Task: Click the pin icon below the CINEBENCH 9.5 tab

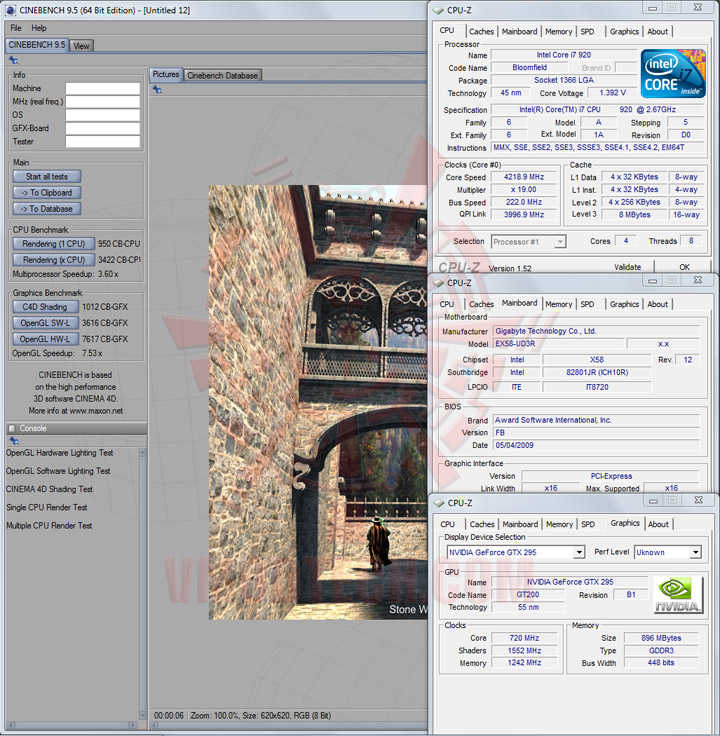Action: click(x=14, y=61)
